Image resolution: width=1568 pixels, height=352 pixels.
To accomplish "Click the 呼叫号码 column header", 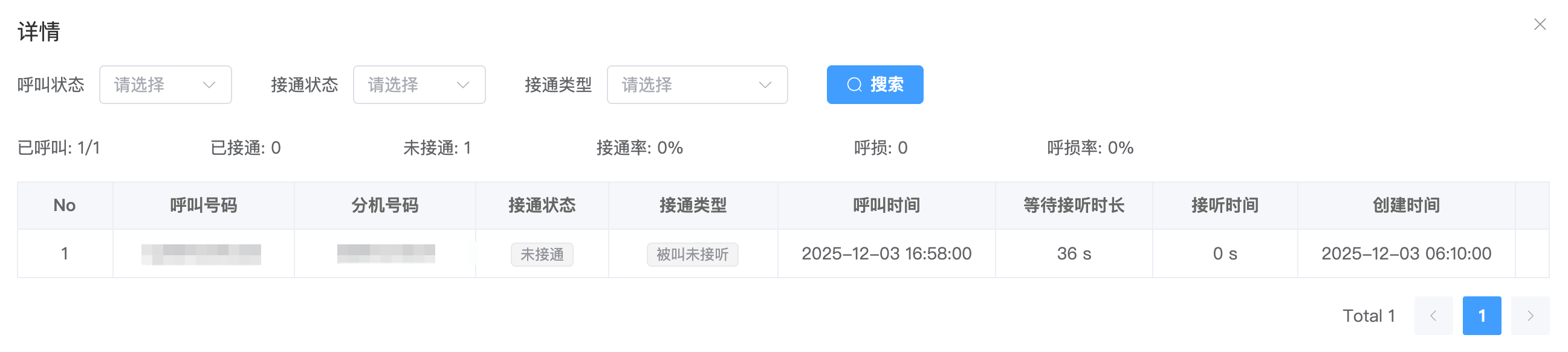I will [203, 205].
